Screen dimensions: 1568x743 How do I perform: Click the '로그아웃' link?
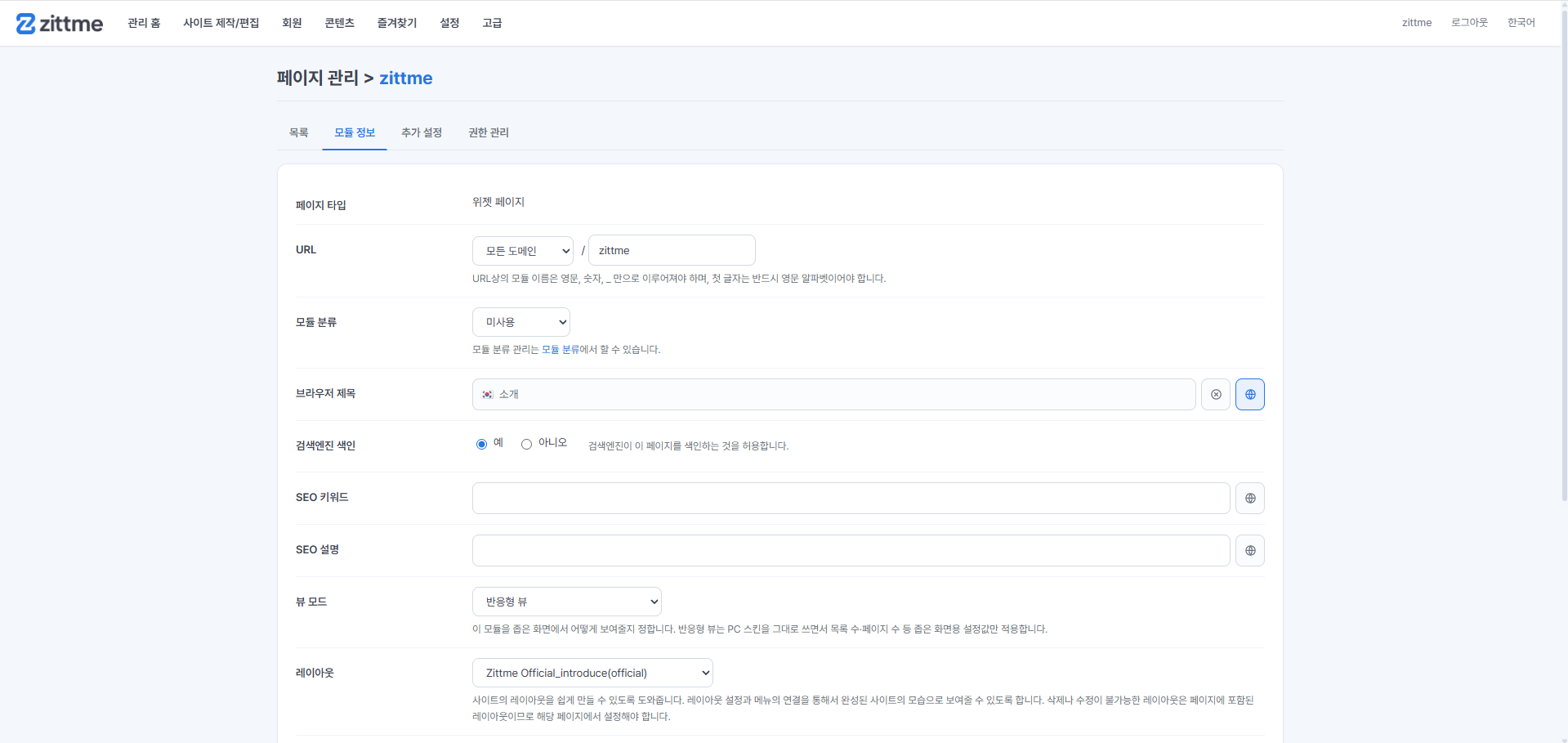click(1469, 23)
